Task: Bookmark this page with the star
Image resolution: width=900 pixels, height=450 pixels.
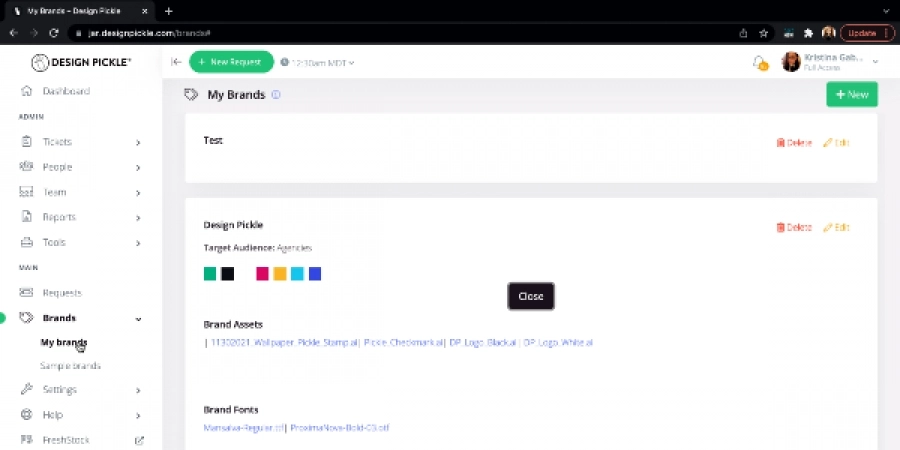Action: click(x=763, y=33)
